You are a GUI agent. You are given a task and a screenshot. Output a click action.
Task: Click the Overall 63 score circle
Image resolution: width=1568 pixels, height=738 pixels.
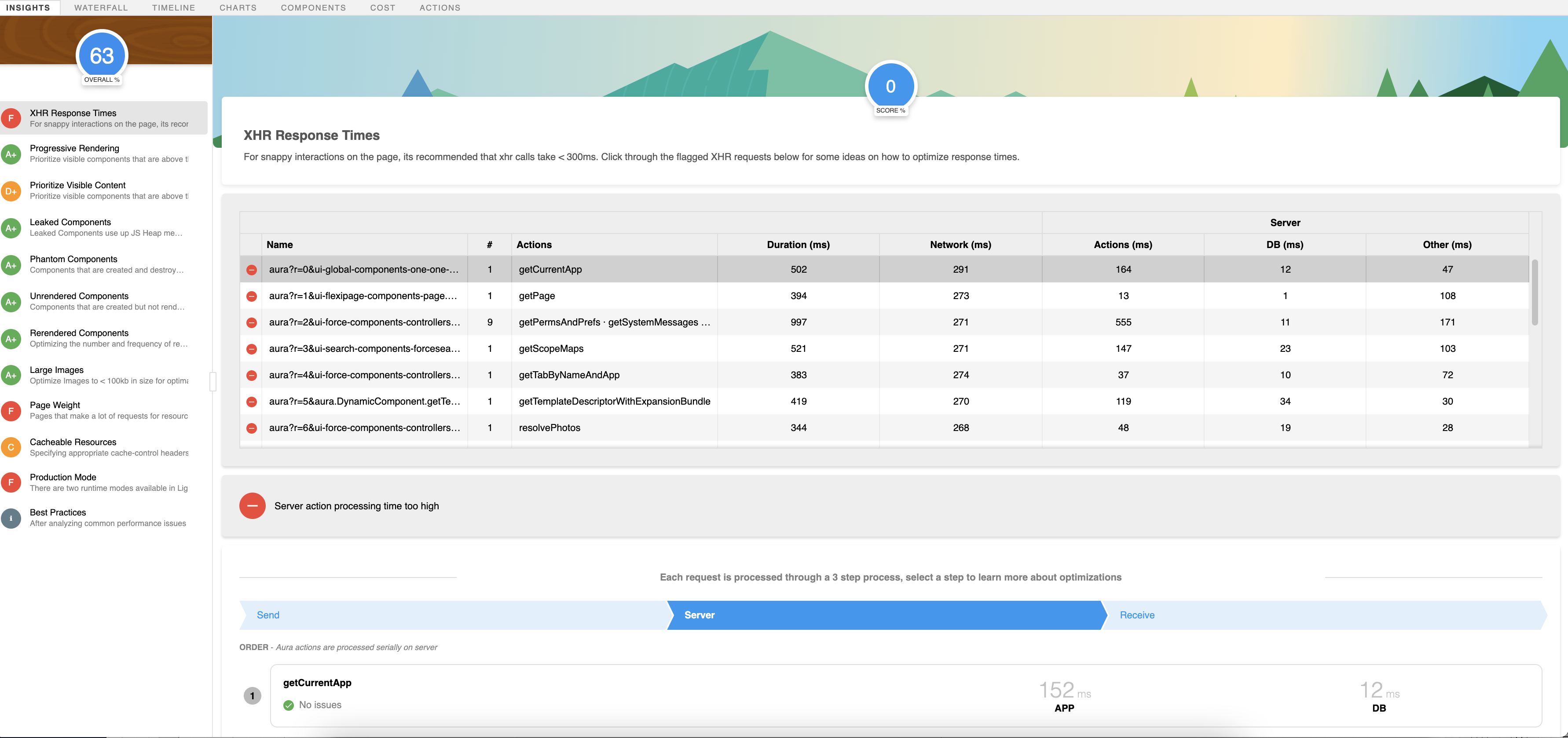(x=102, y=55)
